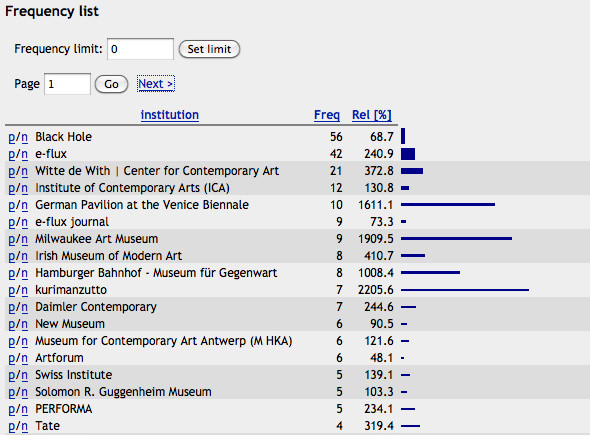Click the blue bar in the kurimanzutto row
The width and height of the screenshot is (590, 435).
pyautogui.click(x=465, y=290)
